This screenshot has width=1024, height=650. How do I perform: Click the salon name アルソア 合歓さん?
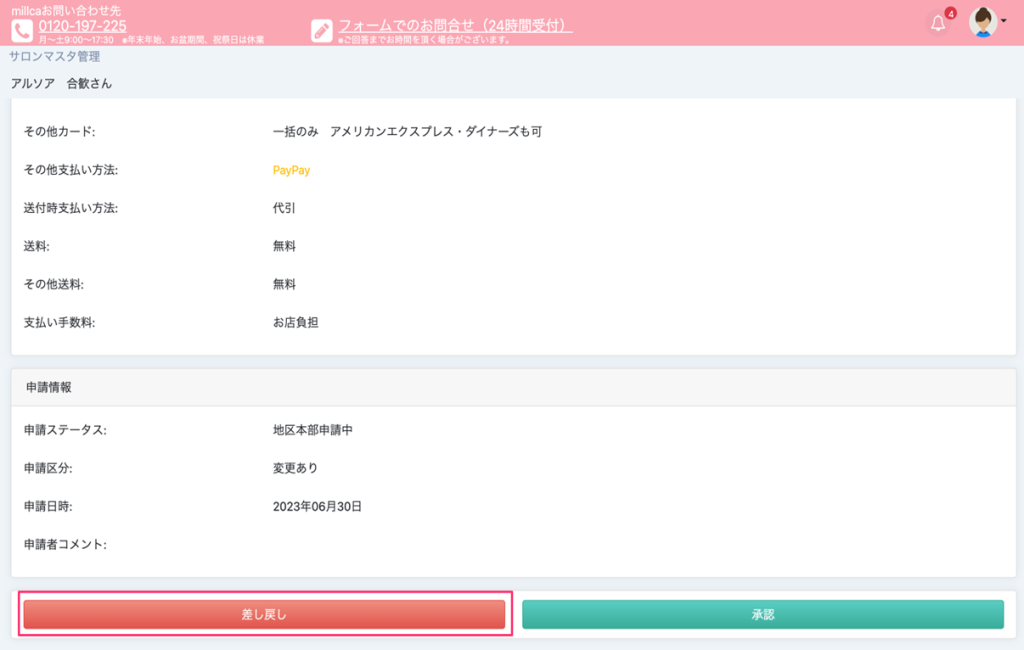coord(61,84)
